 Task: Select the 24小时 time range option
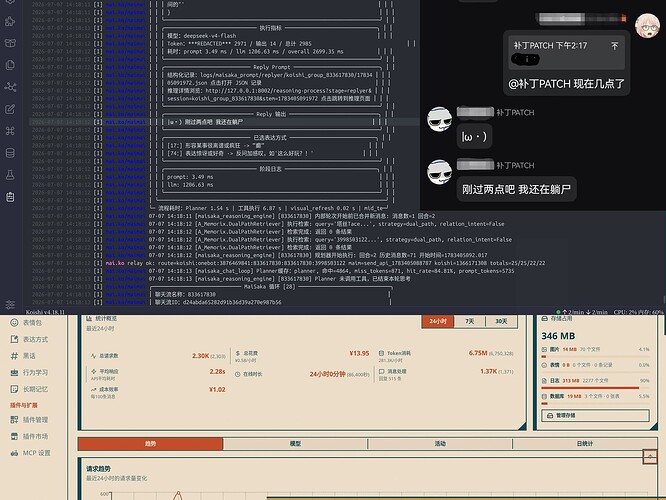click(437, 321)
